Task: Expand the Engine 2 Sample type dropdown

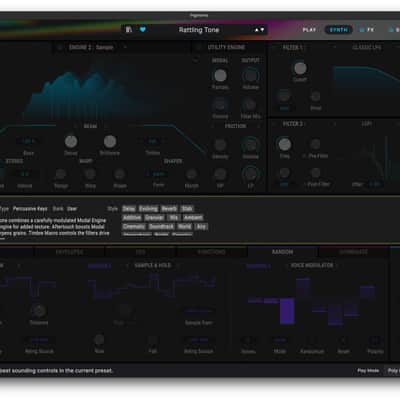Action: click(125, 47)
